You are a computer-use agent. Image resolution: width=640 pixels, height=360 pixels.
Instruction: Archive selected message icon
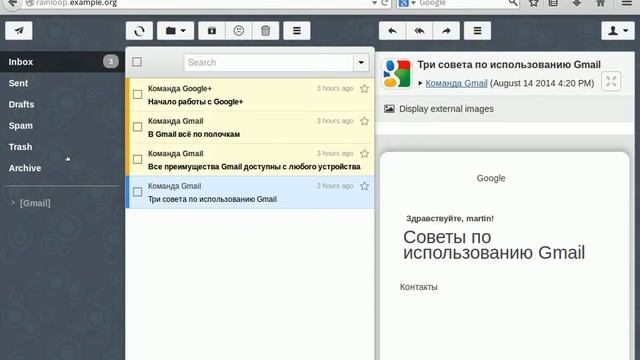click(x=212, y=31)
